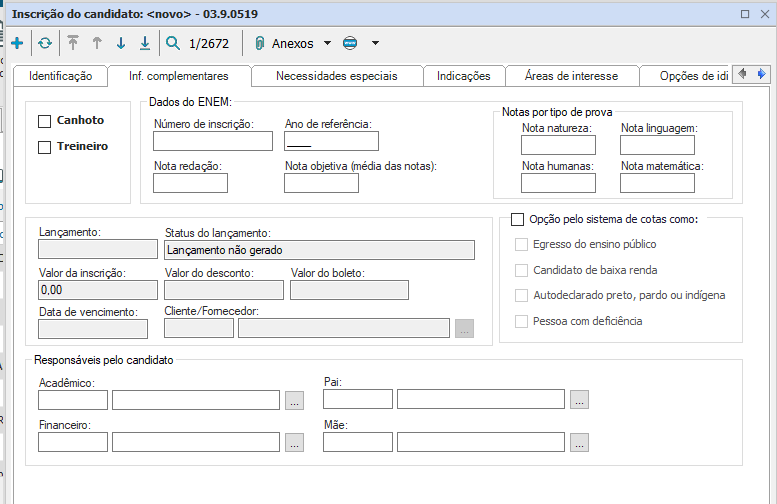The width and height of the screenshot is (777, 504).
Task: Open the Identificação tab
Action: [60, 76]
